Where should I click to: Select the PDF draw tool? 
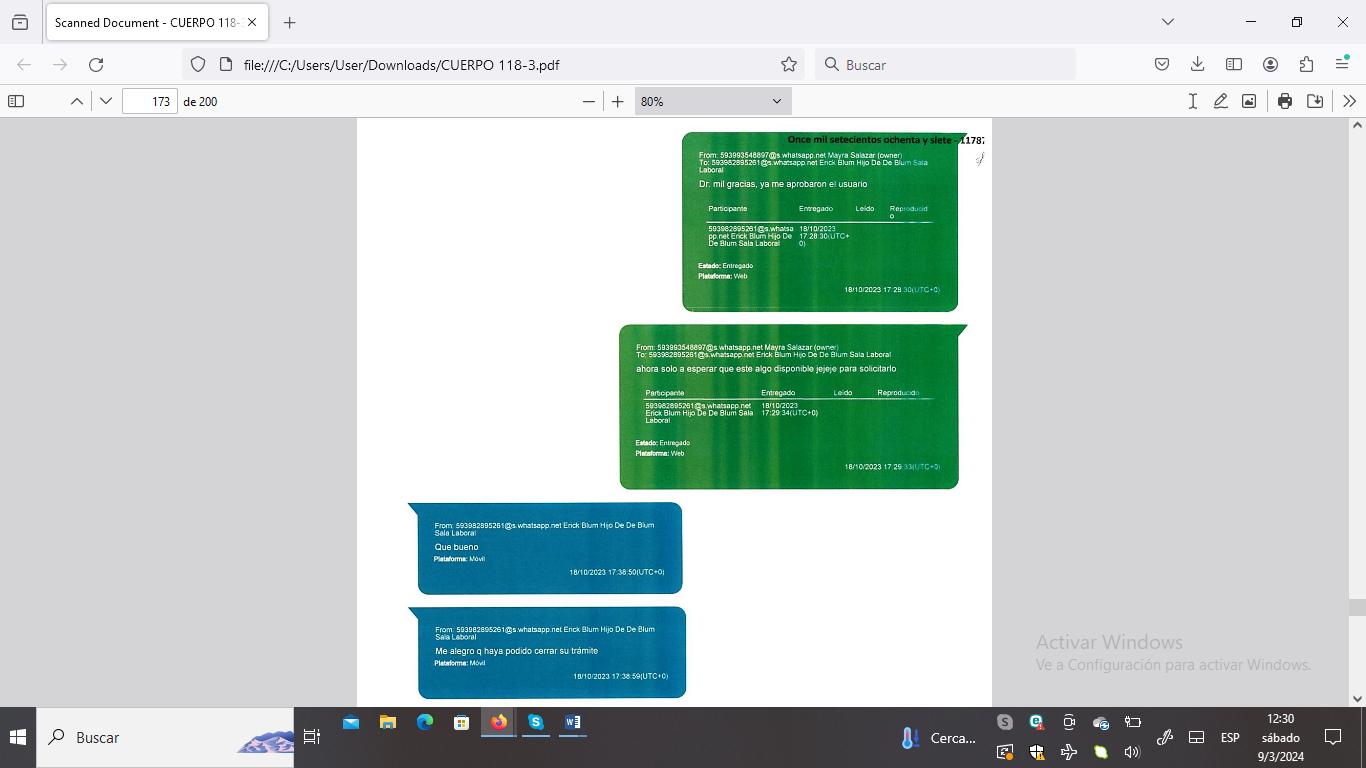tap(1220, 101)
